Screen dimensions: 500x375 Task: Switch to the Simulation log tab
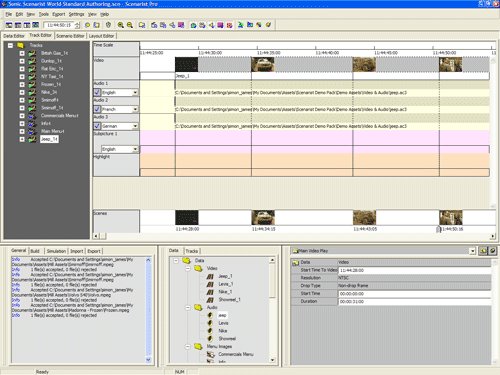(56, 251)
